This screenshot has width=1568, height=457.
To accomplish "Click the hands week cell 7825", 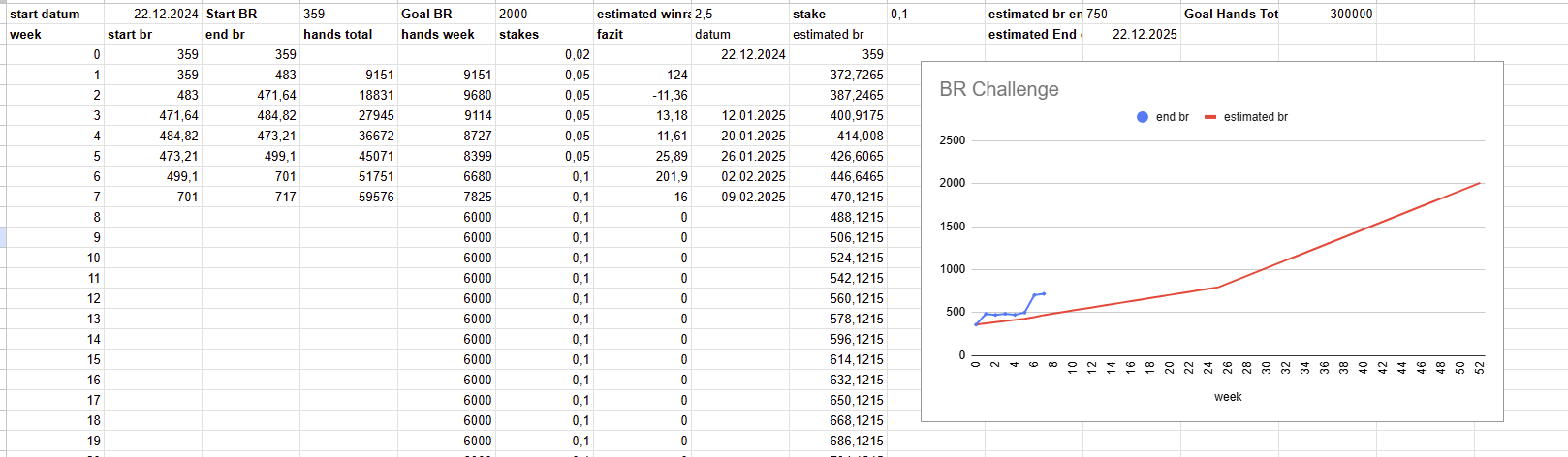I will (x=447, y=197).
